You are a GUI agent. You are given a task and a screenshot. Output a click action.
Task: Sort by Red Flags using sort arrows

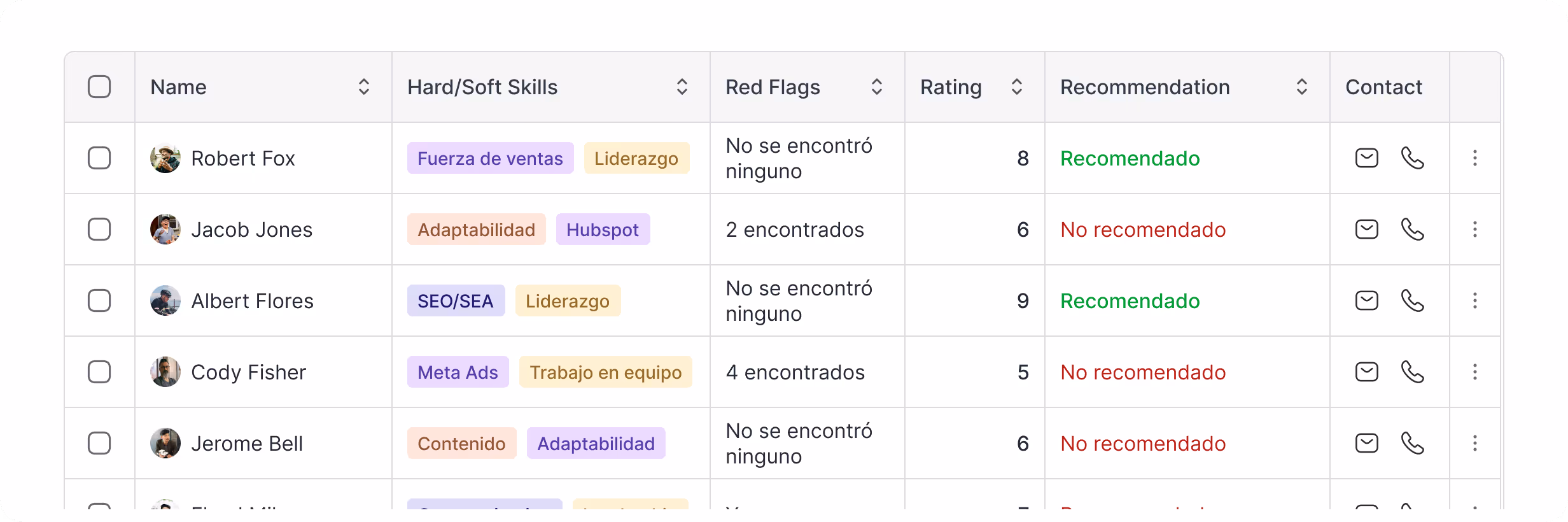coord(876,87)
